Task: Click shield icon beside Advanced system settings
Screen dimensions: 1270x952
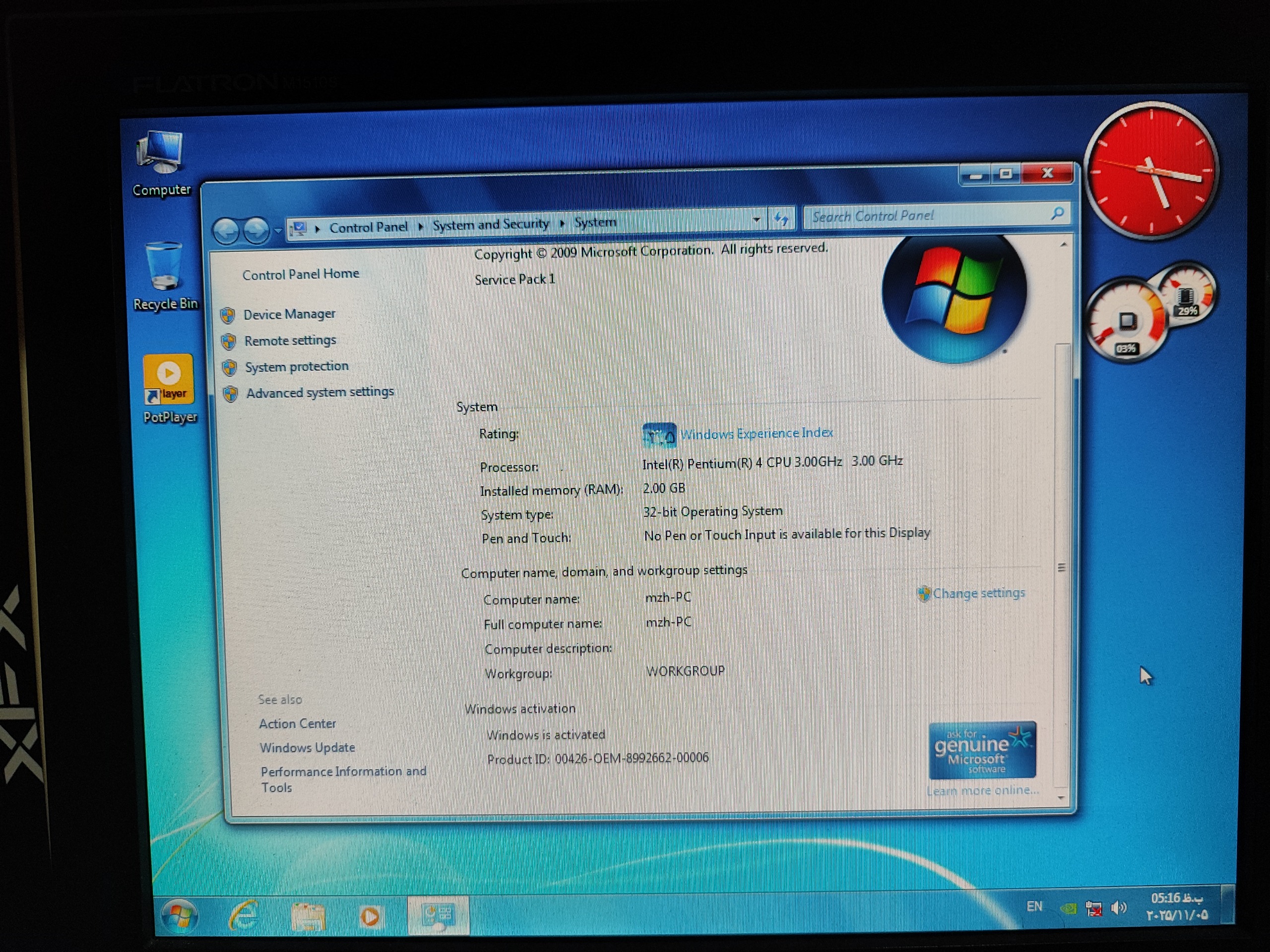Action: click(231, 394)
